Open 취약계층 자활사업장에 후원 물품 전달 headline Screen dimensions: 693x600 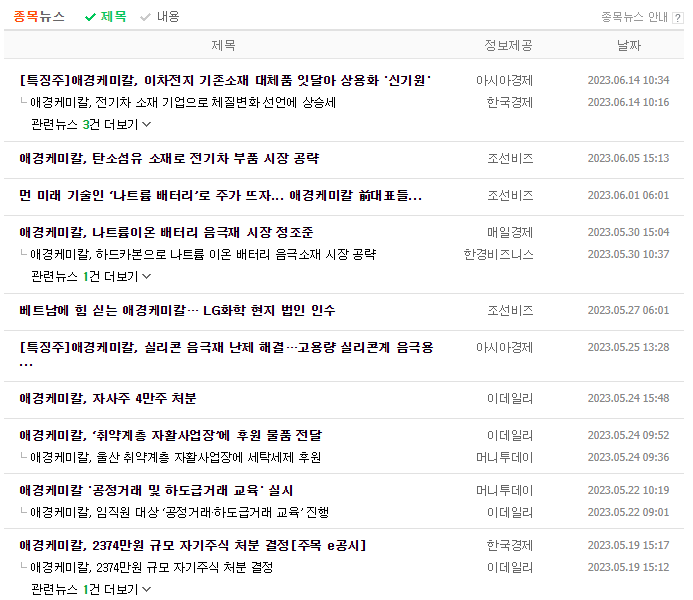click(x=171, y=436)
